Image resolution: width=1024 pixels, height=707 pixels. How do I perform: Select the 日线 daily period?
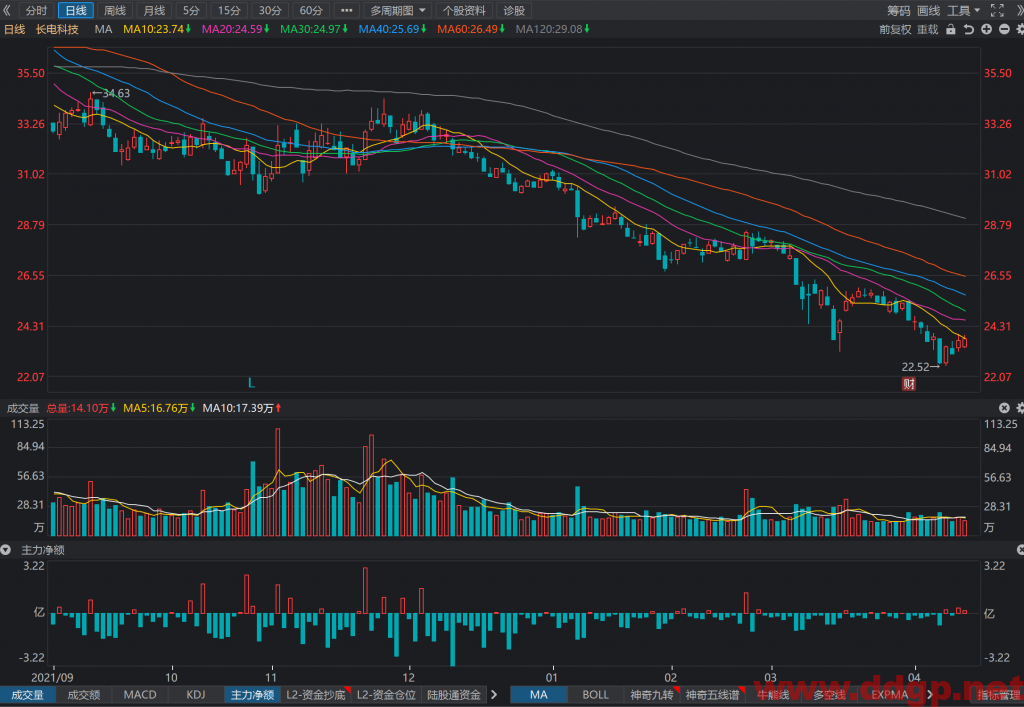click(76, 10)
